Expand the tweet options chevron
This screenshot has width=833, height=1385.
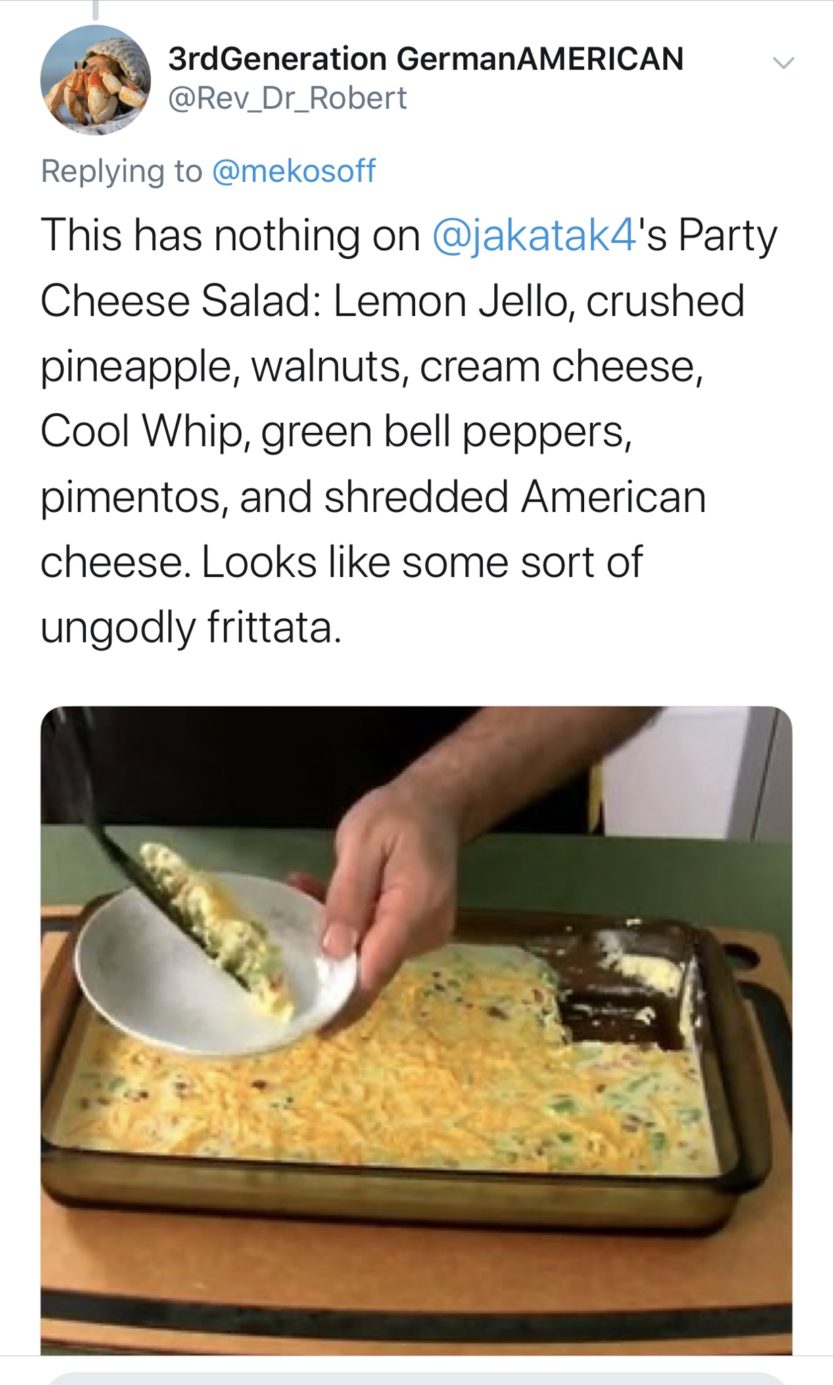pyautogui.click(x=784, y=62)
